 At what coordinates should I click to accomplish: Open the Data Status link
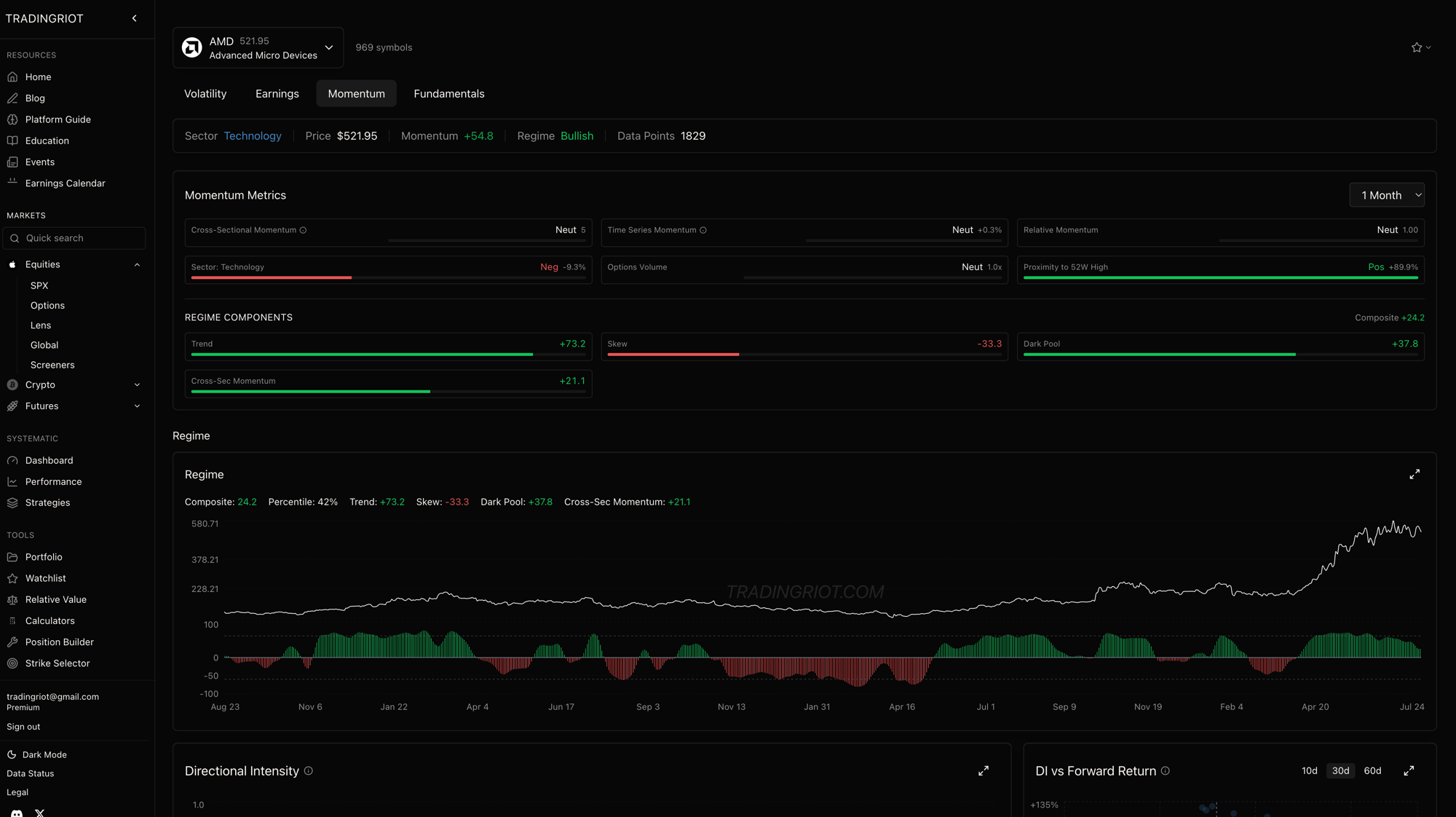[30, 773]
